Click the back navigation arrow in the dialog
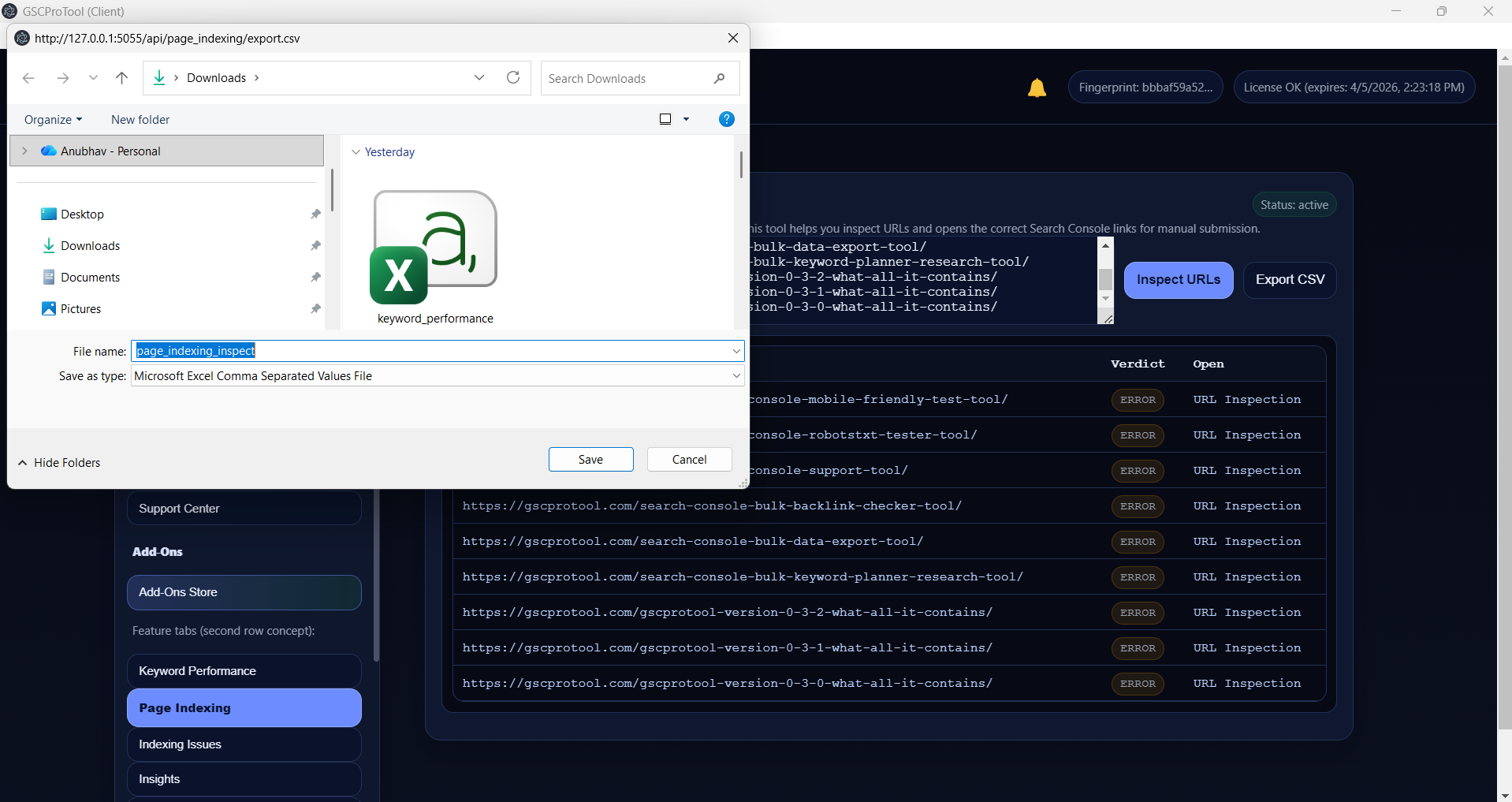The width and height of the screenshot is (1512, 802). (28, 77)
